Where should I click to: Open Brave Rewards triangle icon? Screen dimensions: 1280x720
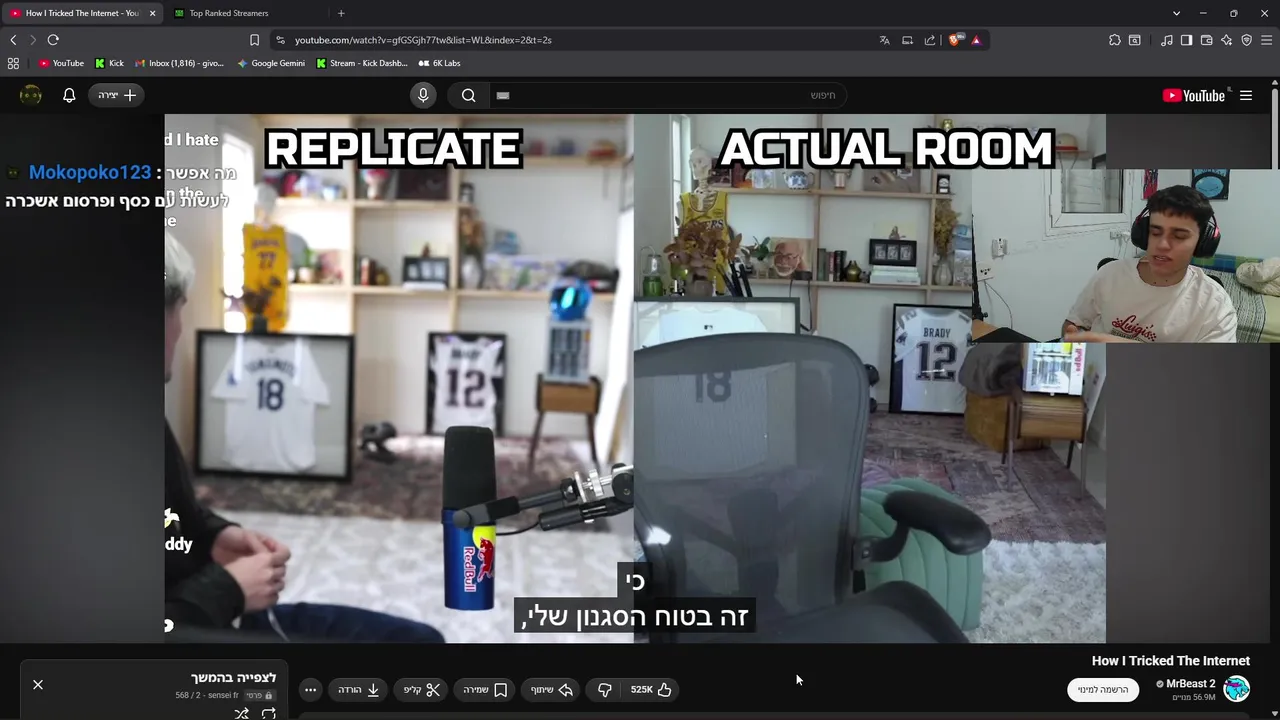tap(976, 40)
